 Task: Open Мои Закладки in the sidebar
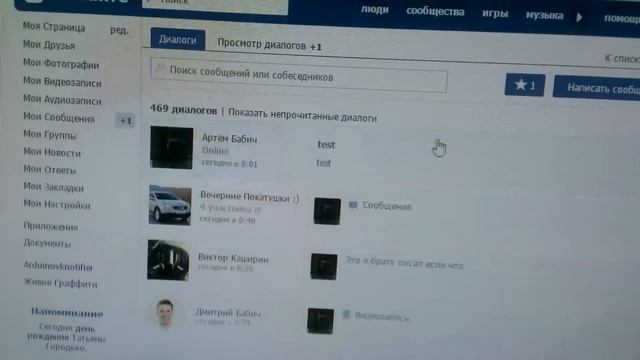[x=53, y=187]
